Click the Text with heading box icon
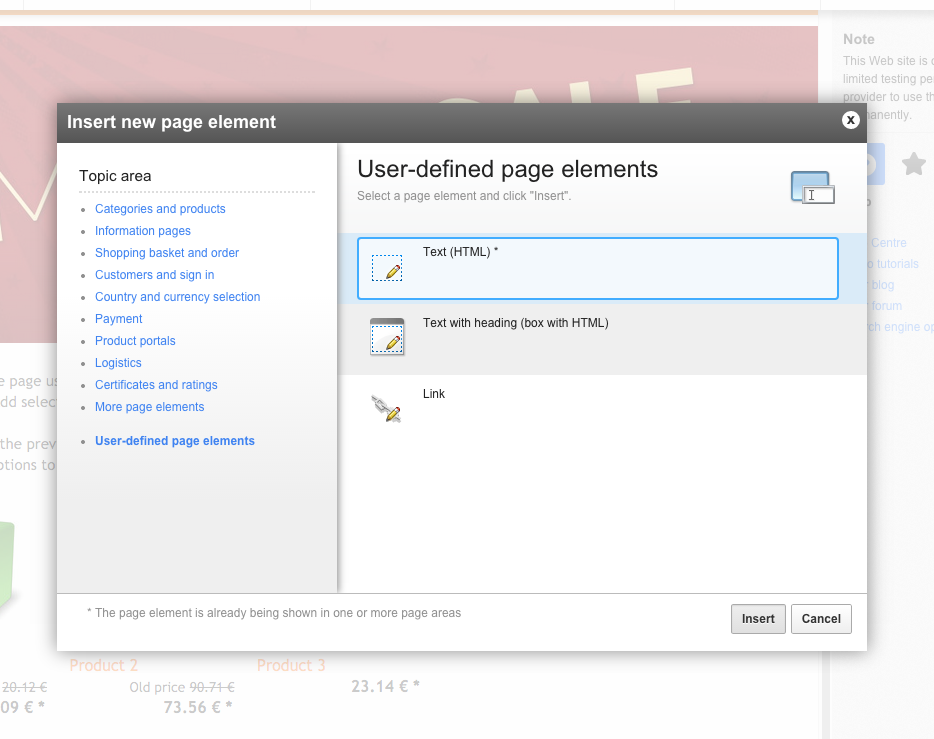 pos(387,338)
